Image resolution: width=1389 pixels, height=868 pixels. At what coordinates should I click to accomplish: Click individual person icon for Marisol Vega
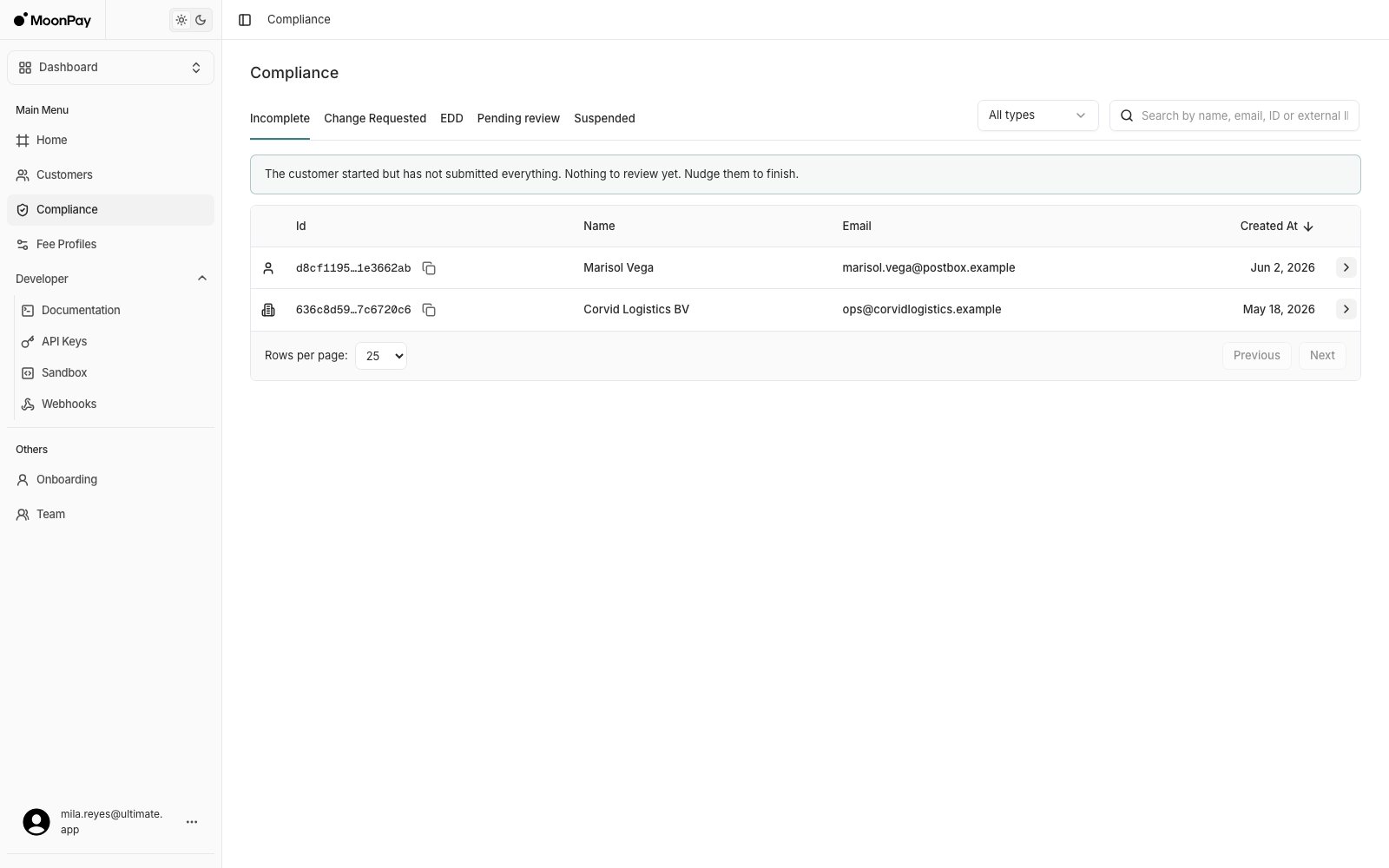tap(268, 268)
